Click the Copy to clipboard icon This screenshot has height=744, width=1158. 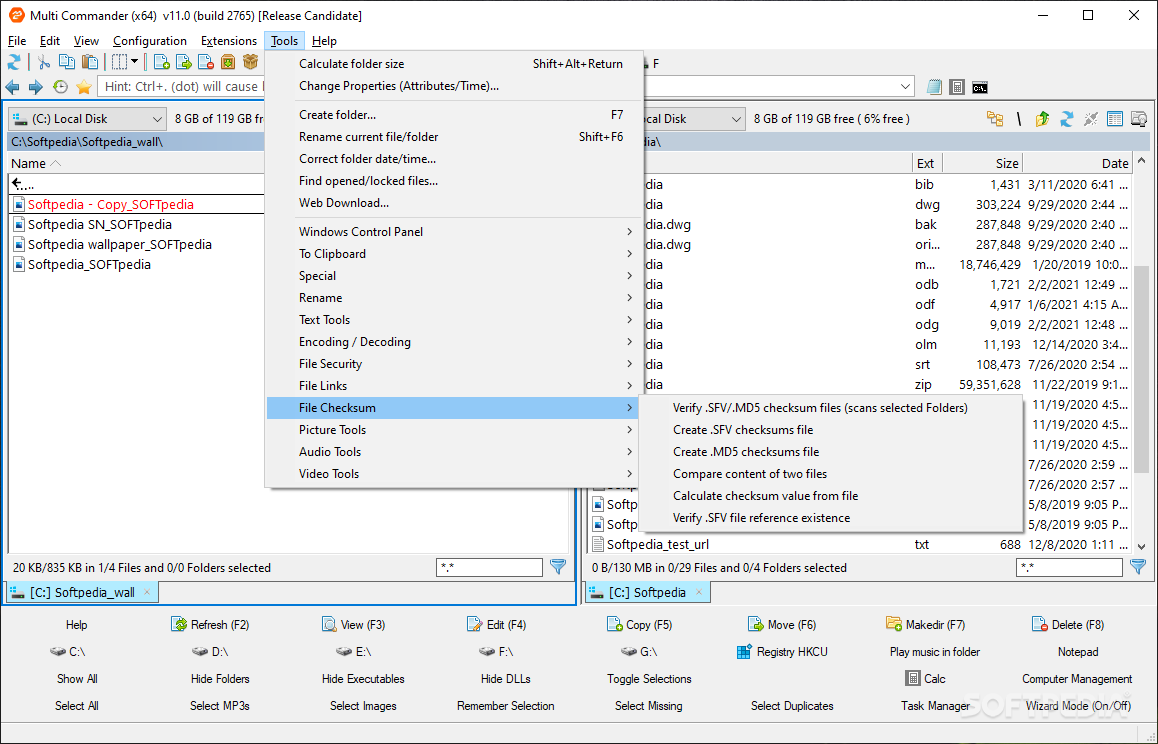click(66, 63)
